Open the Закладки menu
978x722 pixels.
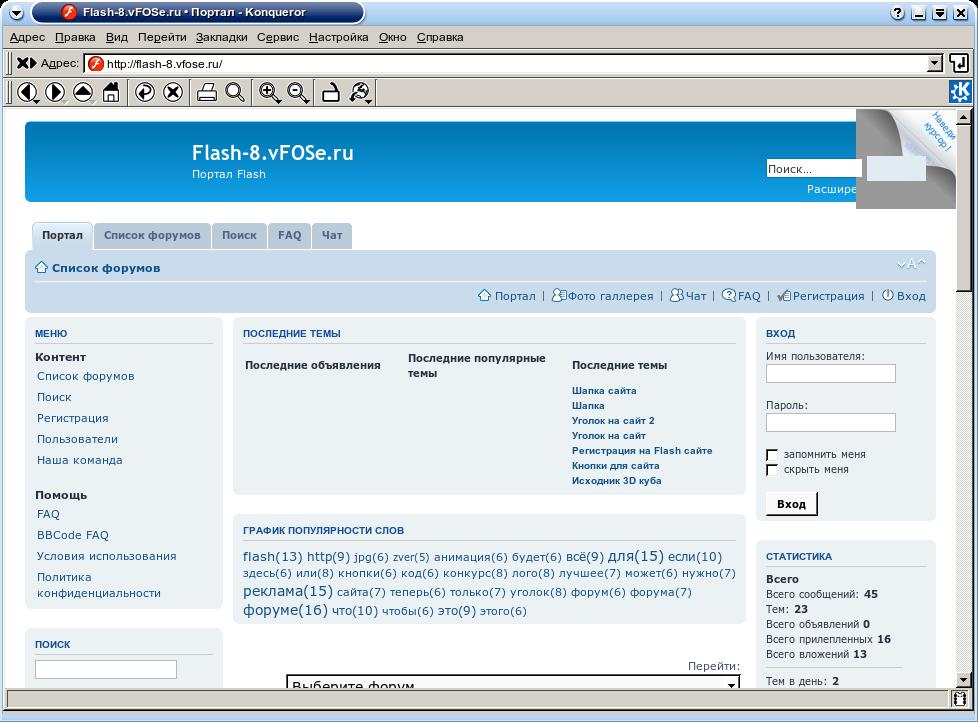tap(221, 37)
